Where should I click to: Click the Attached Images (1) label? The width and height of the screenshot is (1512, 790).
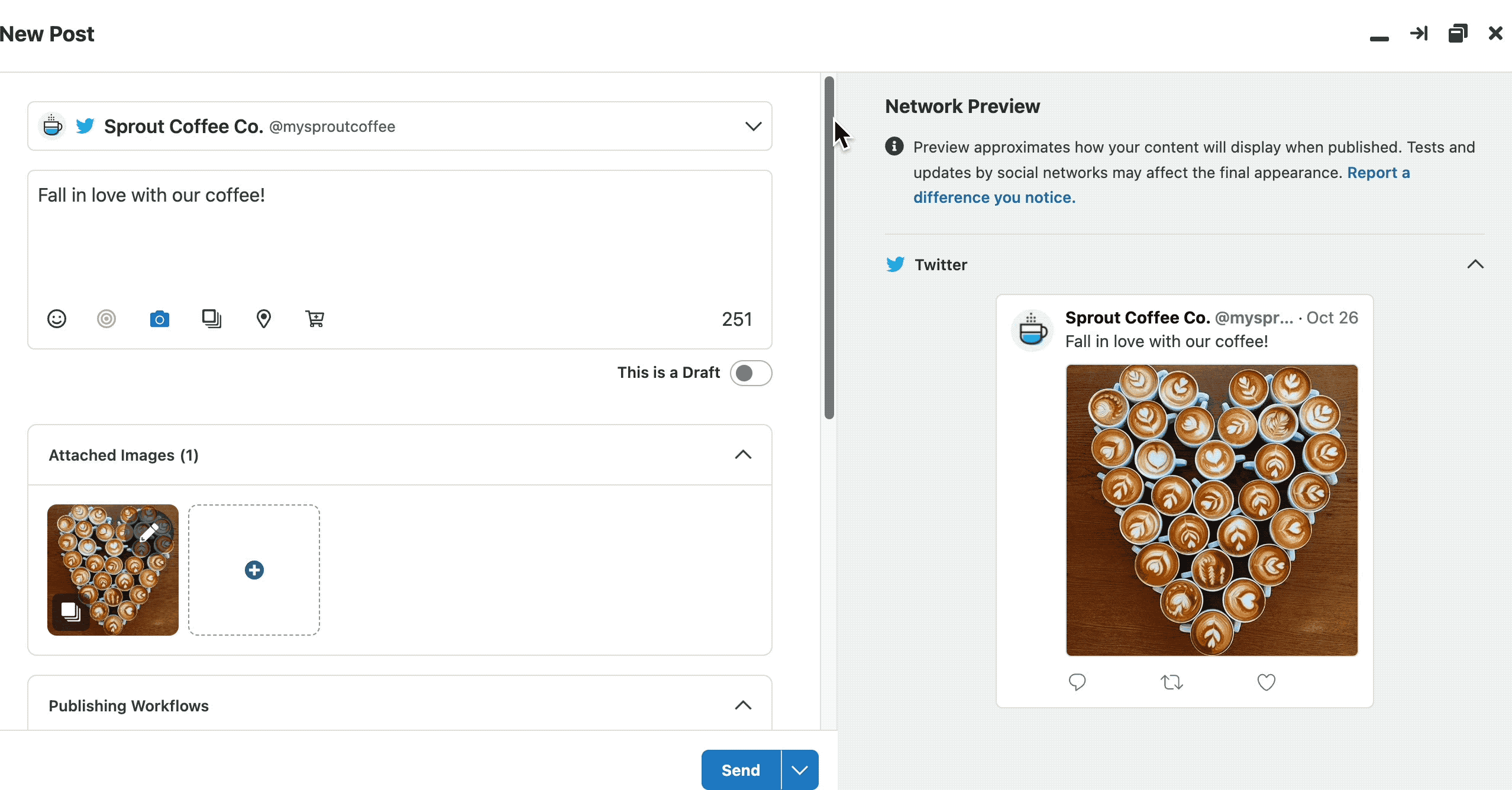pyautogui.click(x=124, y=455)
